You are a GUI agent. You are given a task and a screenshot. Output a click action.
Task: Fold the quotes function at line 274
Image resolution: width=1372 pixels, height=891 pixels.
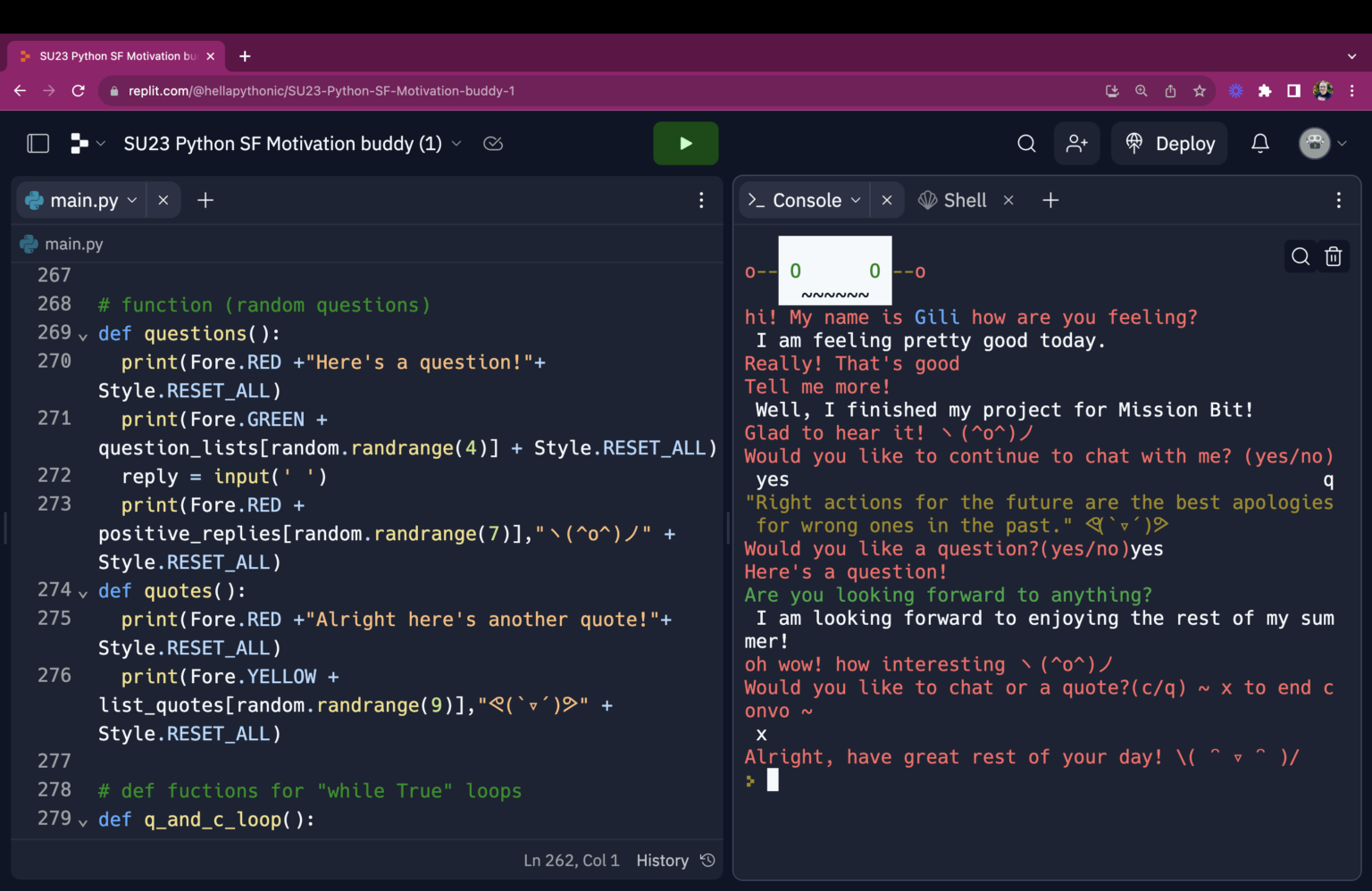(x=83, y=594)
